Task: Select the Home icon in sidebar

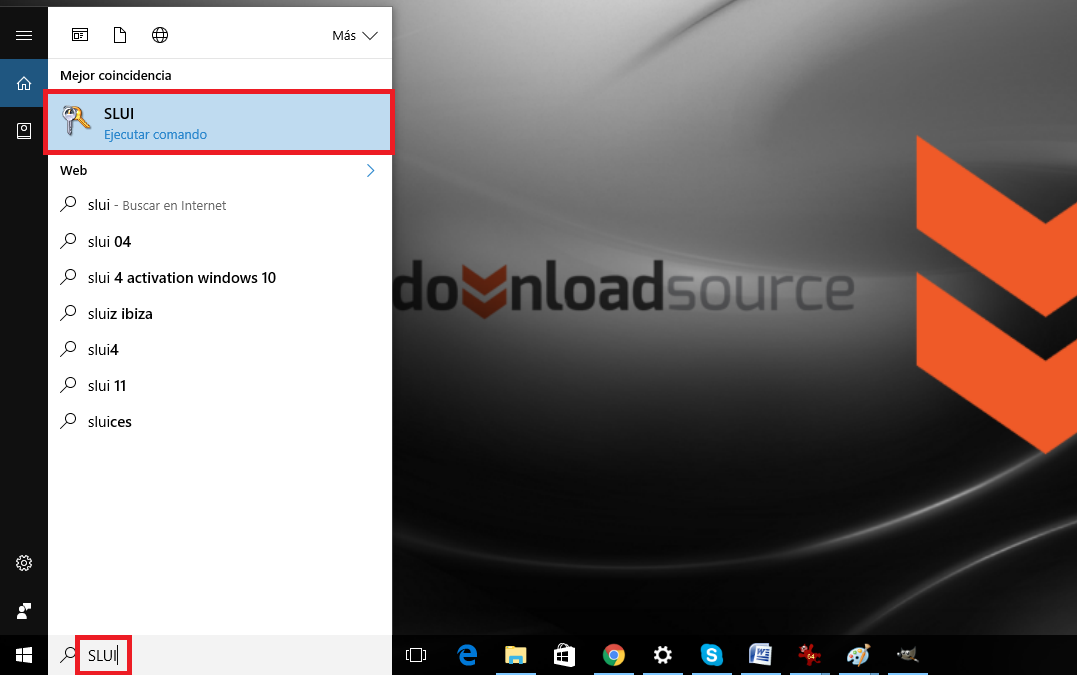Action: pos(24,83)
